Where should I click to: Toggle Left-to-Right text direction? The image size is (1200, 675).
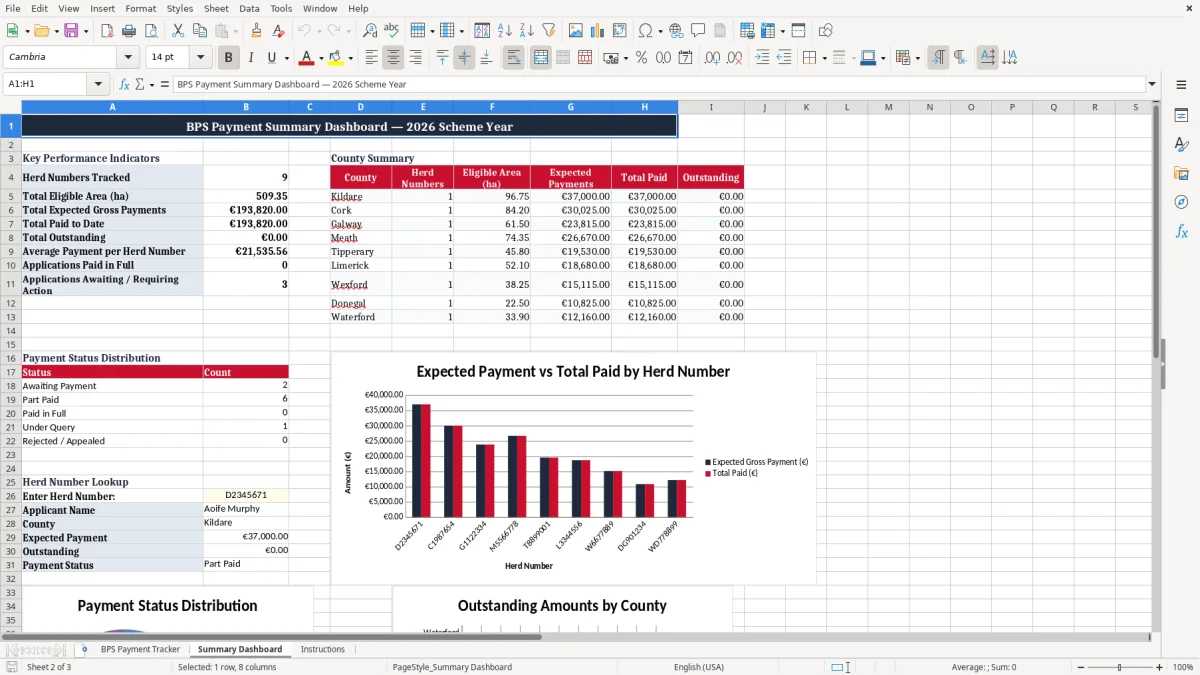tap(938, 58)
